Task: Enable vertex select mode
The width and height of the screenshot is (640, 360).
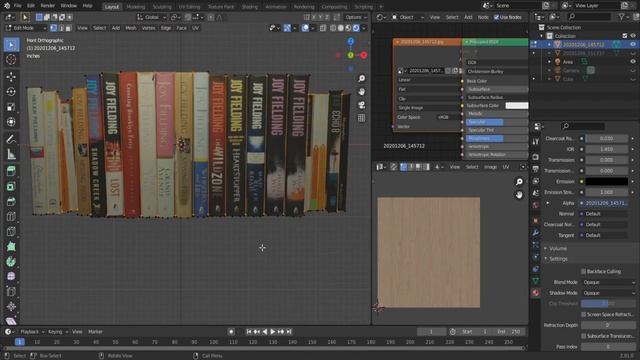Action: (53, 28)
